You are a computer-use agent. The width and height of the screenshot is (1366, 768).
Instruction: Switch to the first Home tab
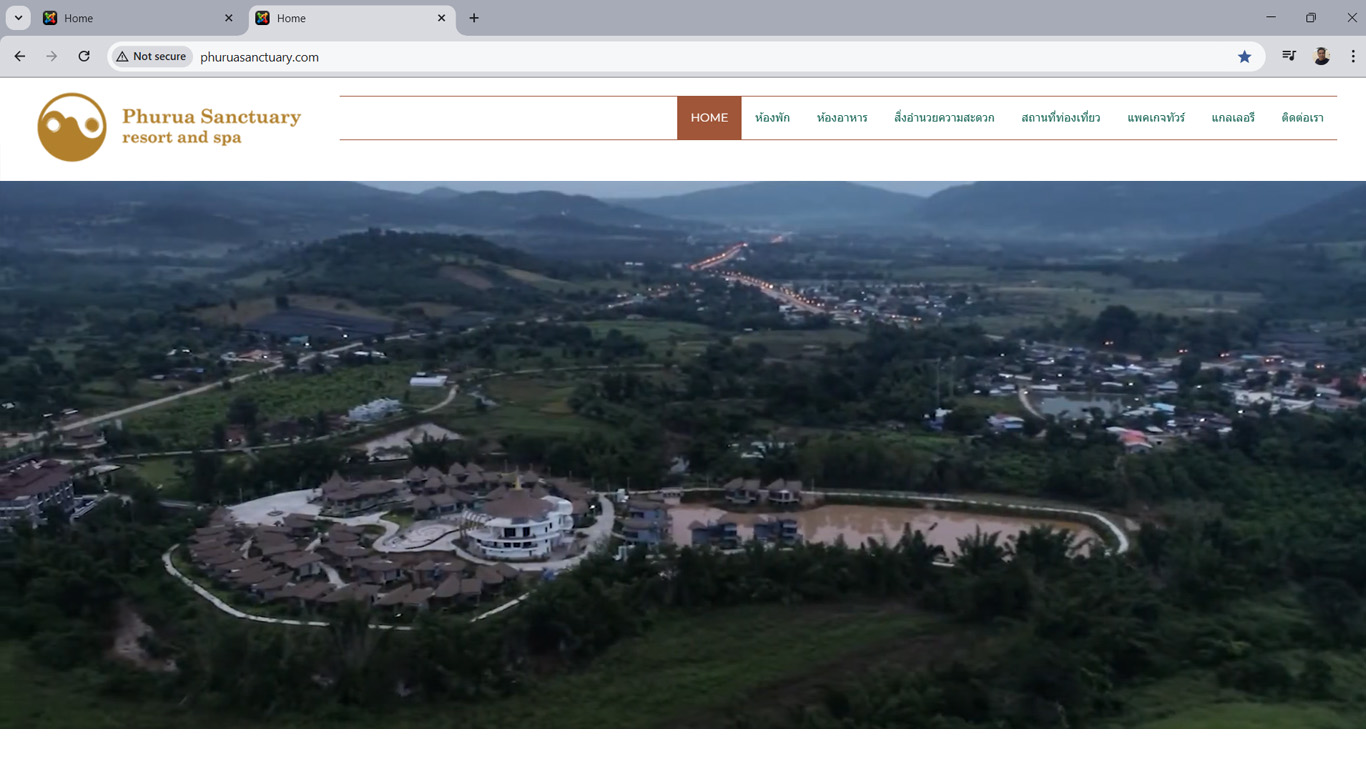tap(130, 18)
